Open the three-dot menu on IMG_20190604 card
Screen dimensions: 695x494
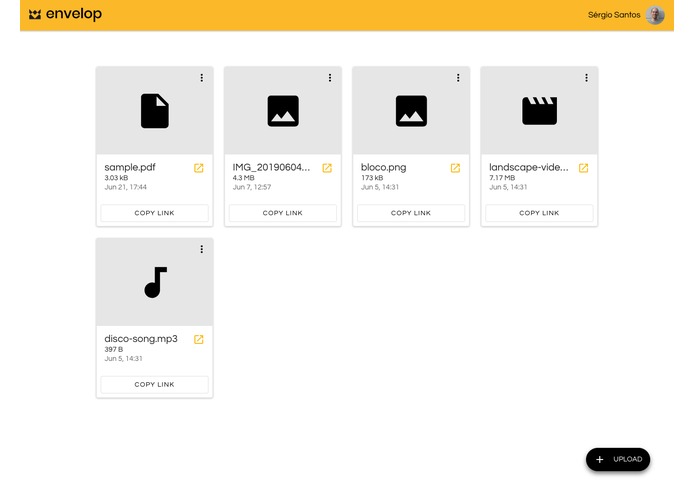pyautogui.click(x=330, y=78)
